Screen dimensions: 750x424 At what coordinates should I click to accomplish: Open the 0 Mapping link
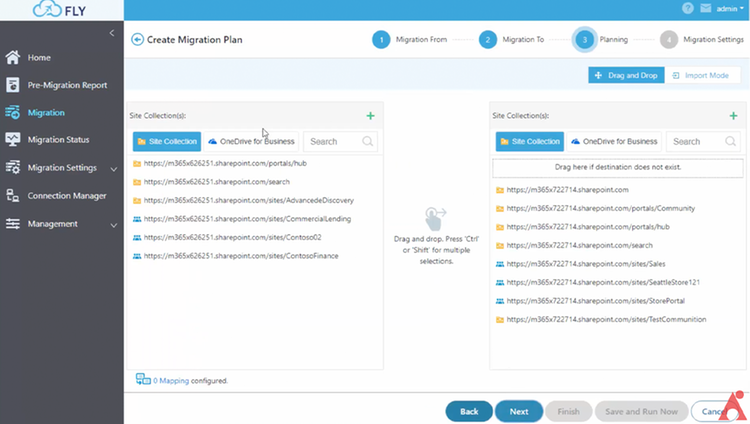[171, 381]
